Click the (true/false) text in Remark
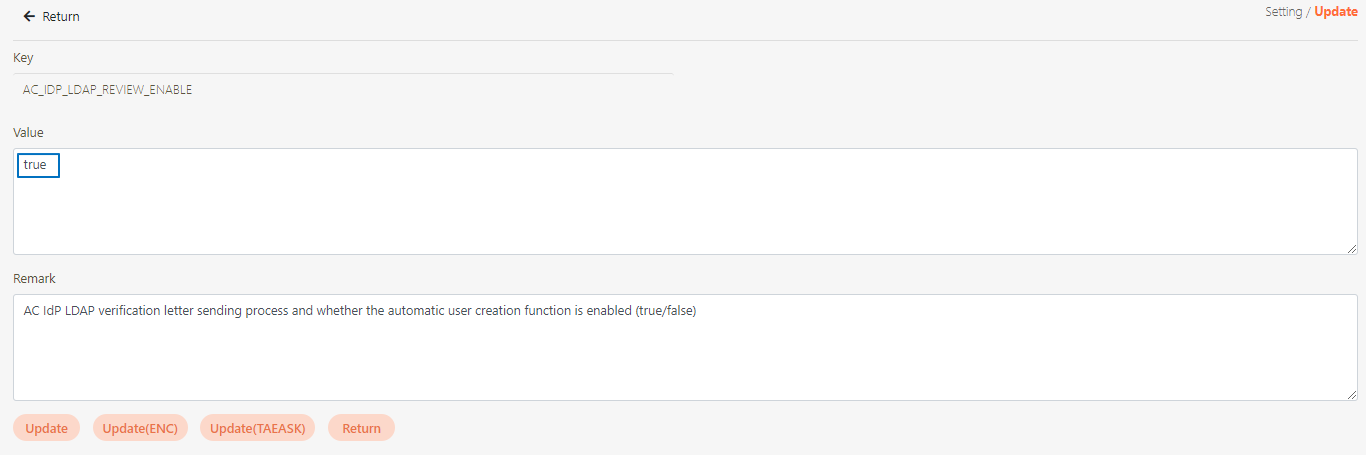The image size is (1366, 455). pos(665,311)
